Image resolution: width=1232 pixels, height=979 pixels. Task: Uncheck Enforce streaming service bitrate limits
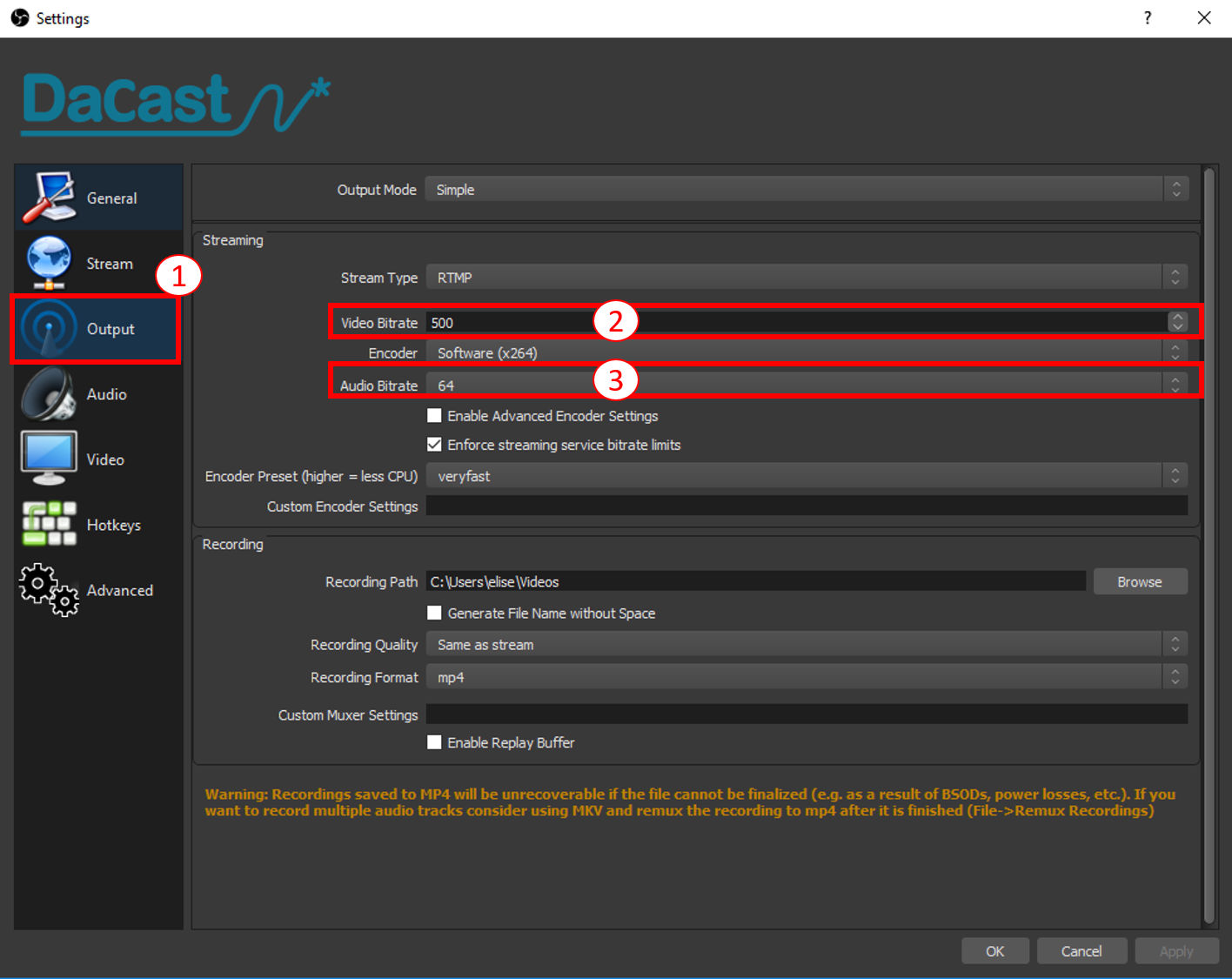click(x=434, y=445)
